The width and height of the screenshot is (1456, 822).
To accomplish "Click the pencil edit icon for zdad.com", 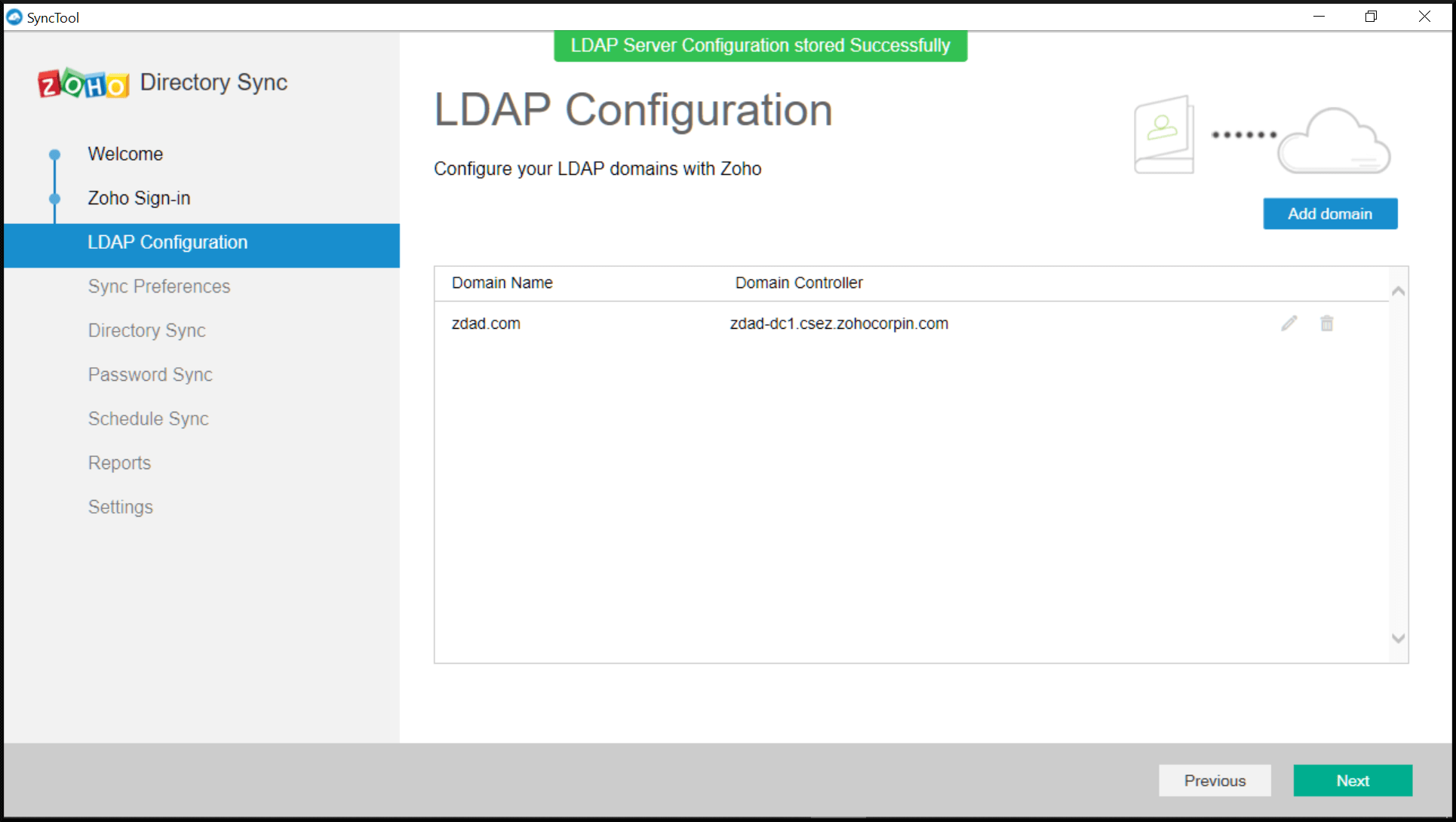I will pos(1289,324).
